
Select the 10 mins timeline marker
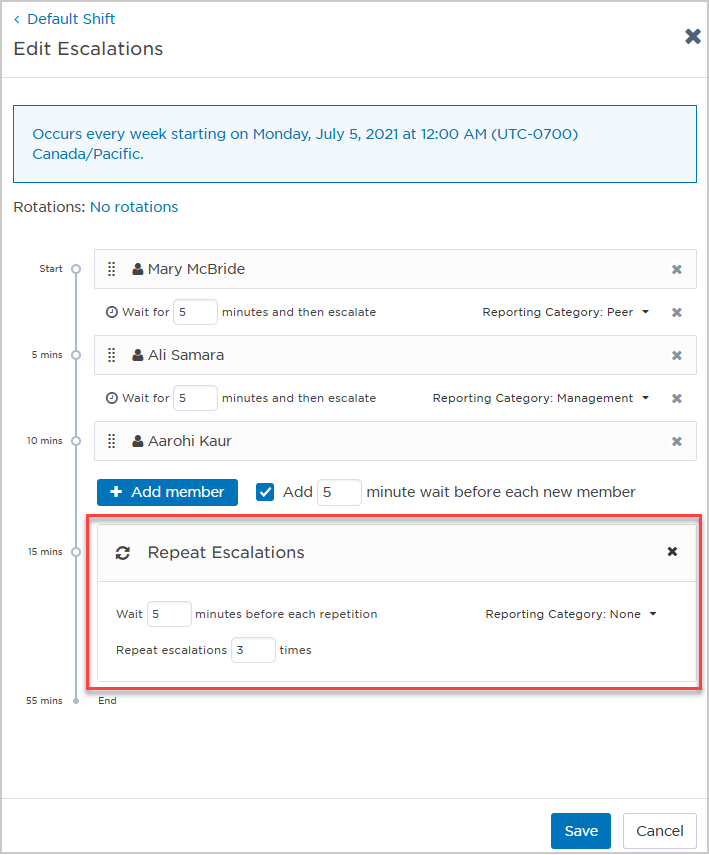point(76,441)
